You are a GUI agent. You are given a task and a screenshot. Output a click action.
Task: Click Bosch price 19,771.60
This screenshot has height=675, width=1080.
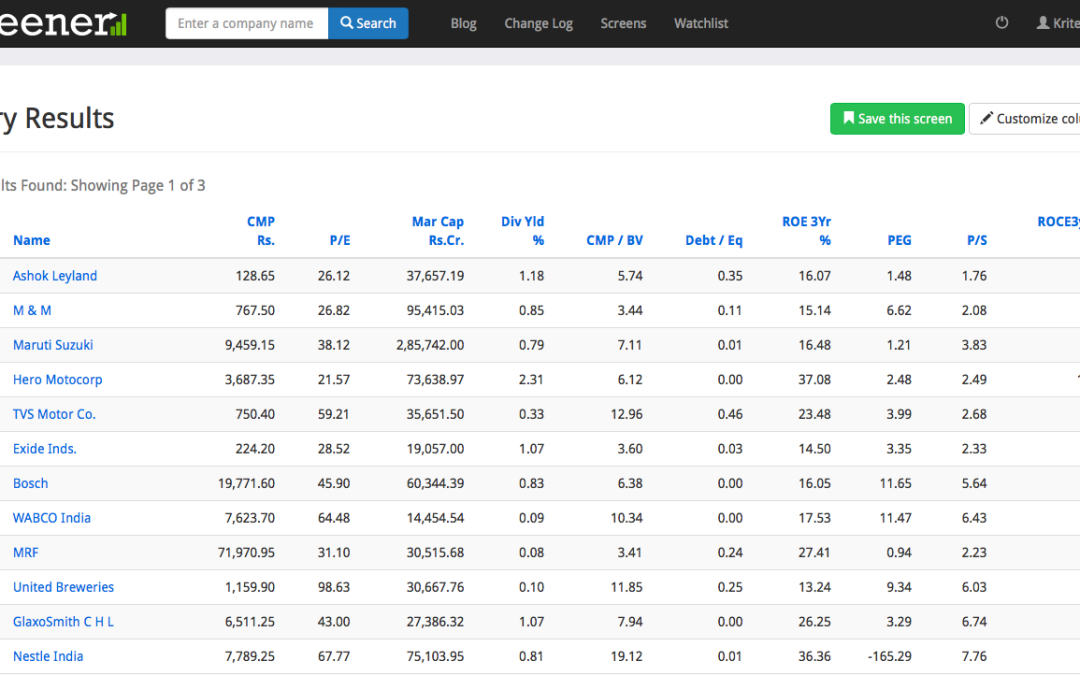[x=247, y=484]
